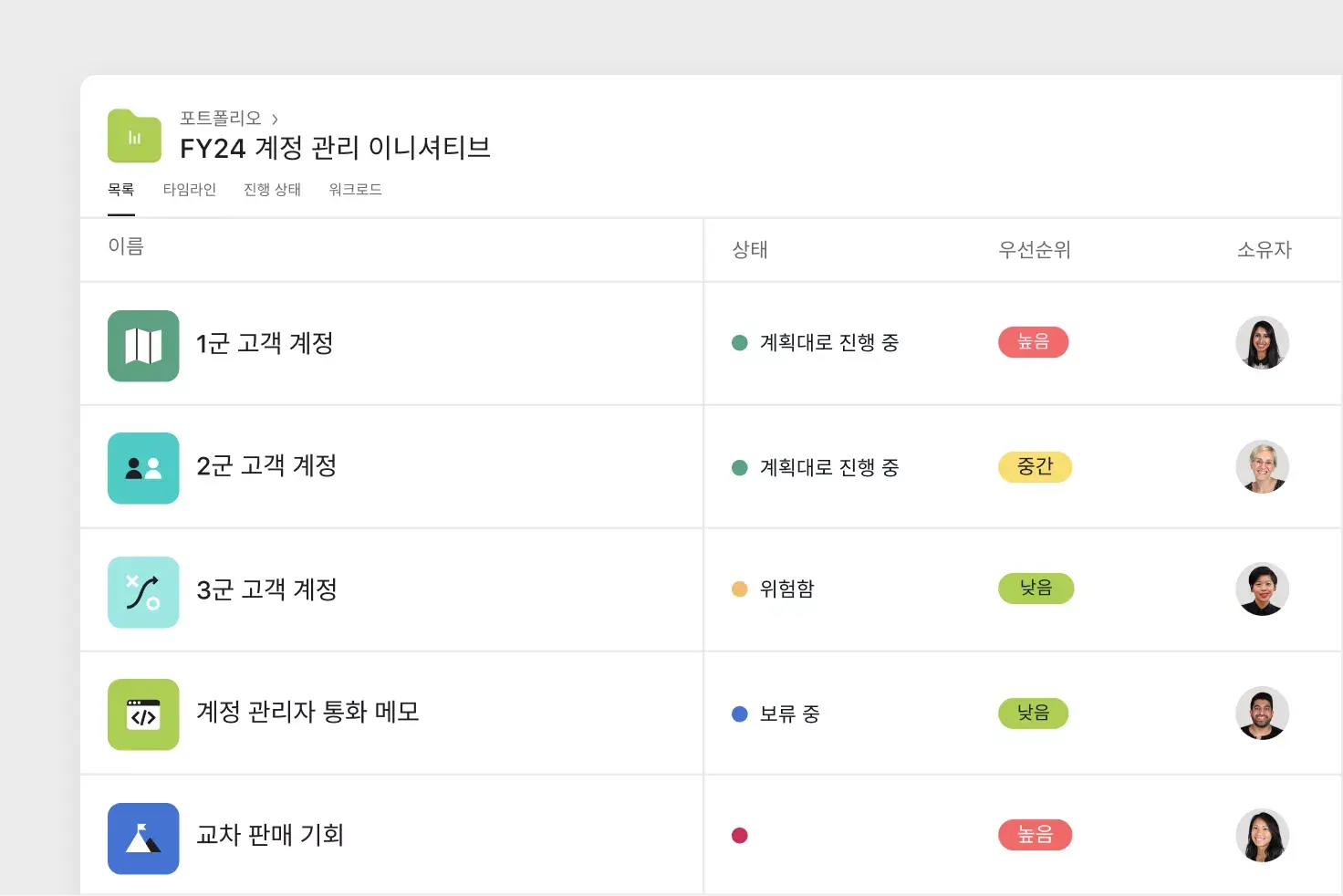Click the code icon for 계정 관리자 통화 메모

pyautogui.click(x=143, y=714)
